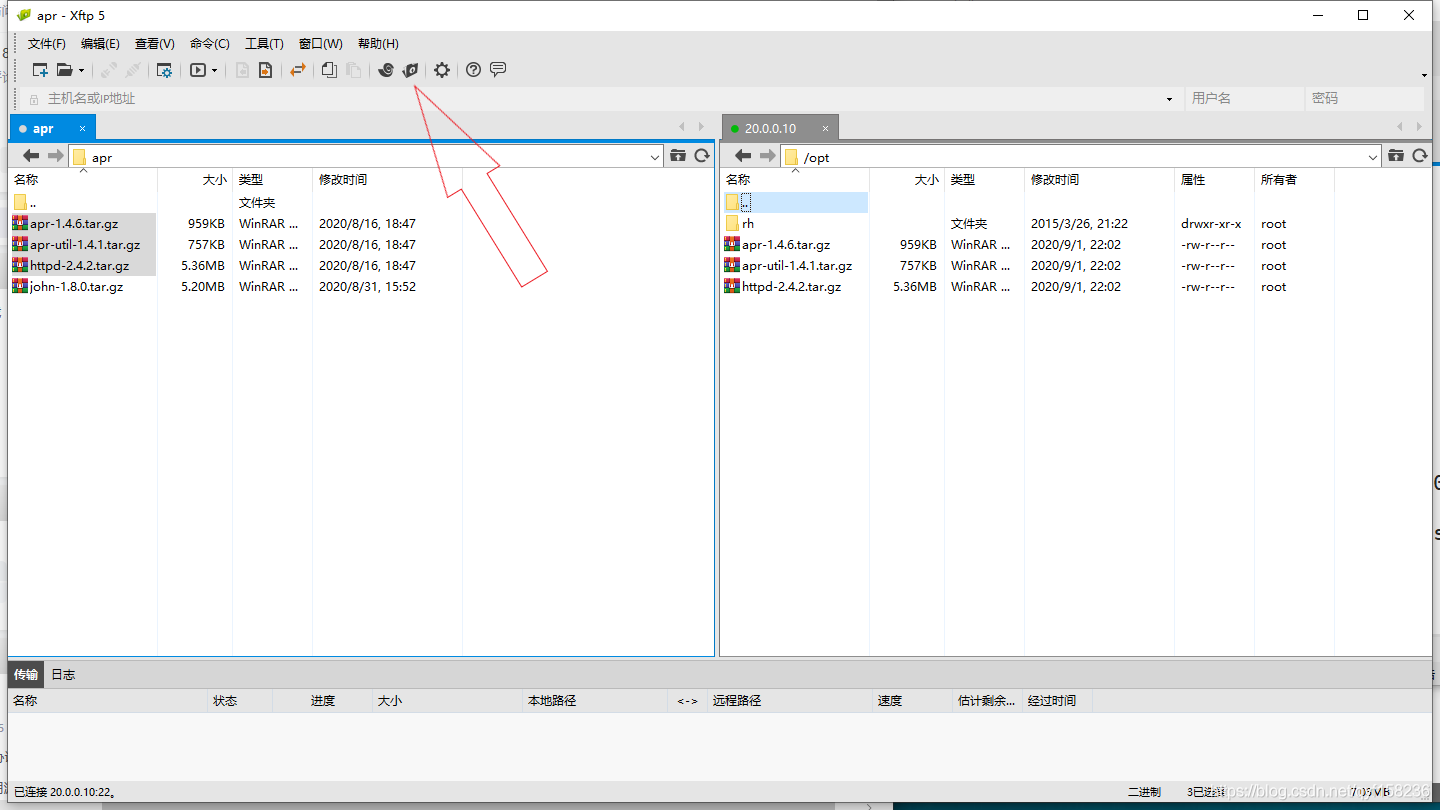Go back in the remote /opt pane
This screenshot has width=1440, height=810.
pos(743,156)
